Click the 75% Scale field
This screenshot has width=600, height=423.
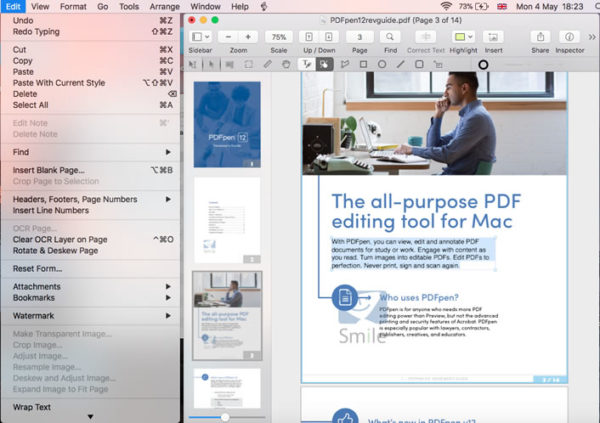pyautogui.click(x=279, y=37)
